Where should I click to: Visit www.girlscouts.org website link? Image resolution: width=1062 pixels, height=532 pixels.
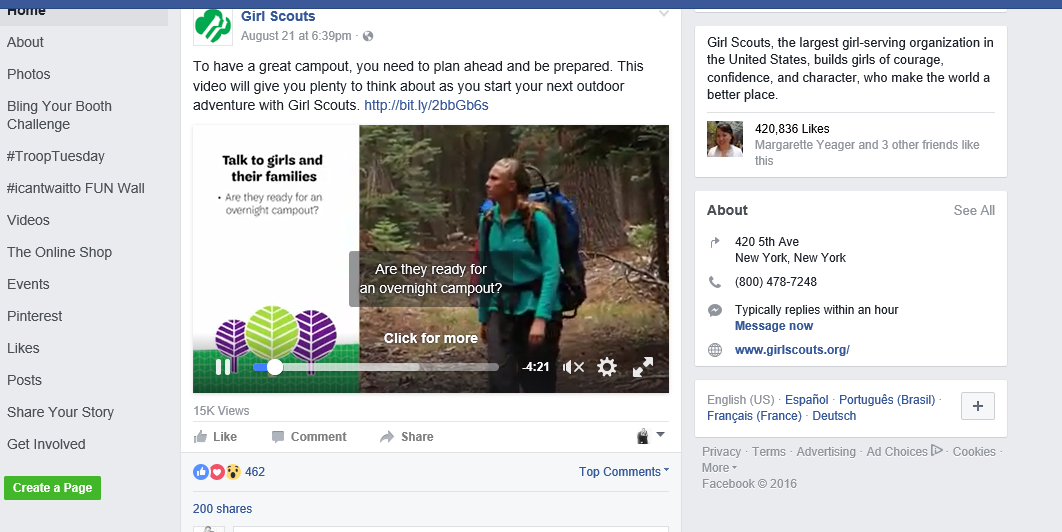[792, 350]
